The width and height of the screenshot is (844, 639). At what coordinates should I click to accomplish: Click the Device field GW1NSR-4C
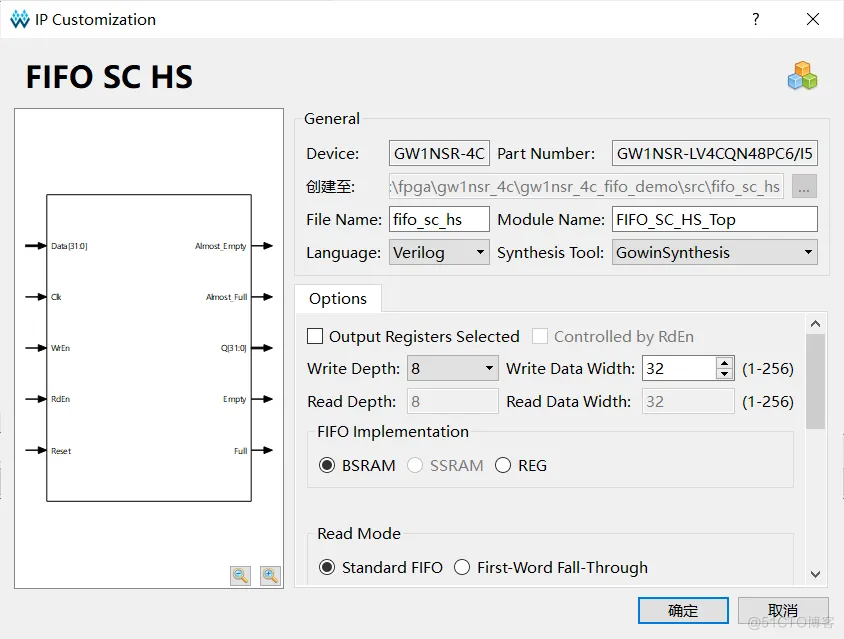439,153
